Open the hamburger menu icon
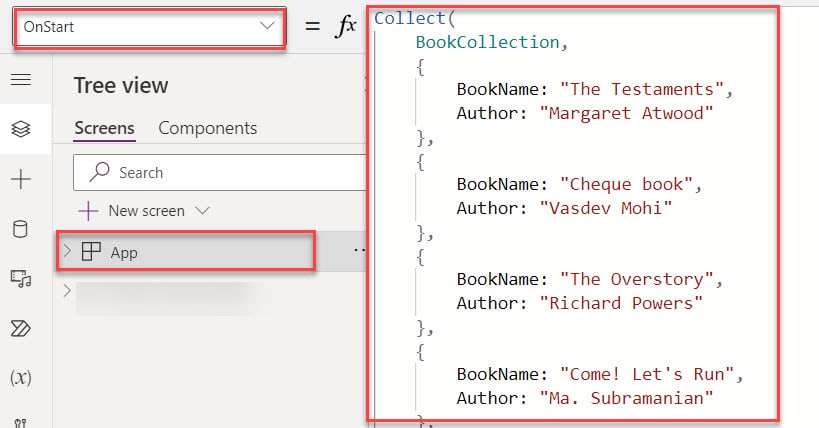The height and width of the screenshot is (428, 819). tap(21, 79)
